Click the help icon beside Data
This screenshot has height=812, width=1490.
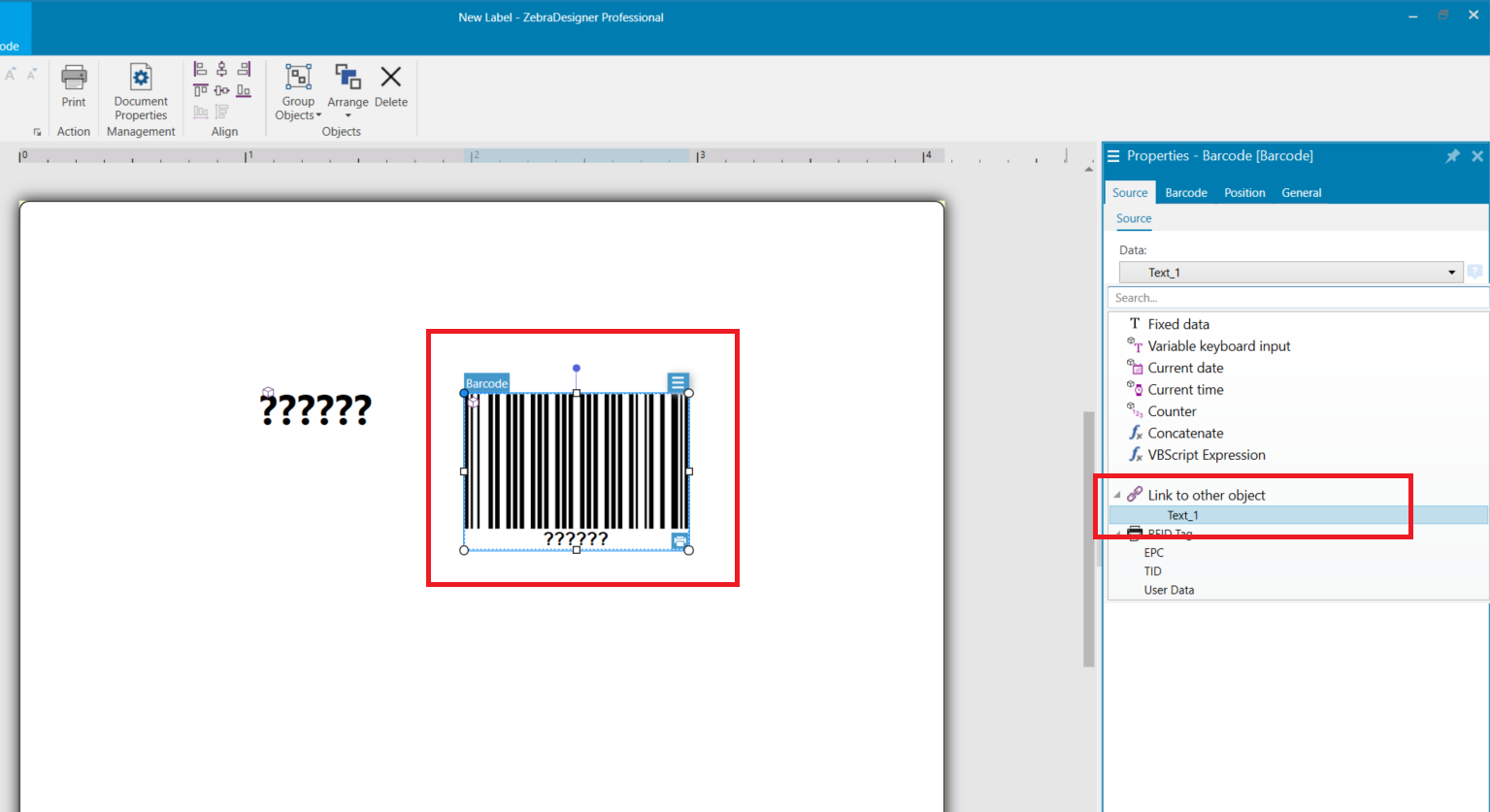pos(1474,273)
